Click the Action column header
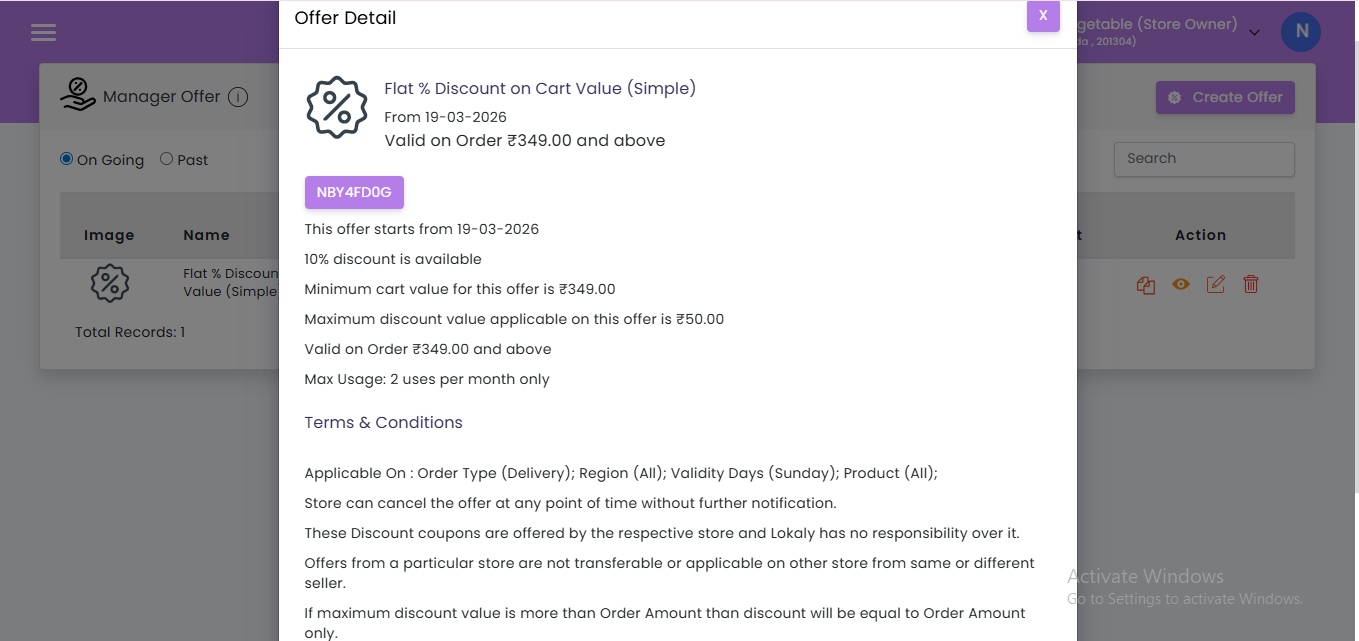The width and height of the screenshot is (1359, 641). coord(1200,235)
